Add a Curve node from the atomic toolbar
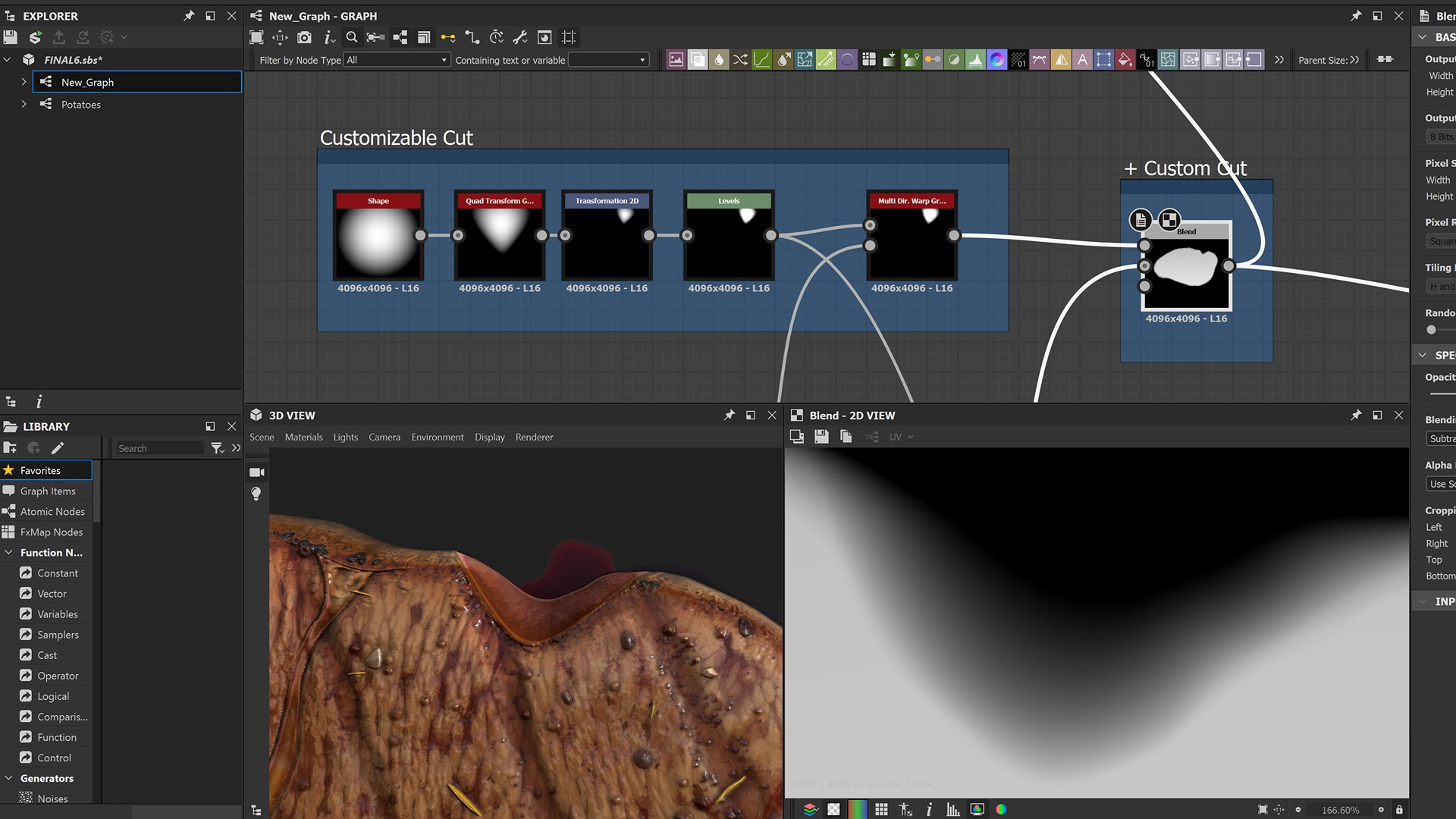 761,60
